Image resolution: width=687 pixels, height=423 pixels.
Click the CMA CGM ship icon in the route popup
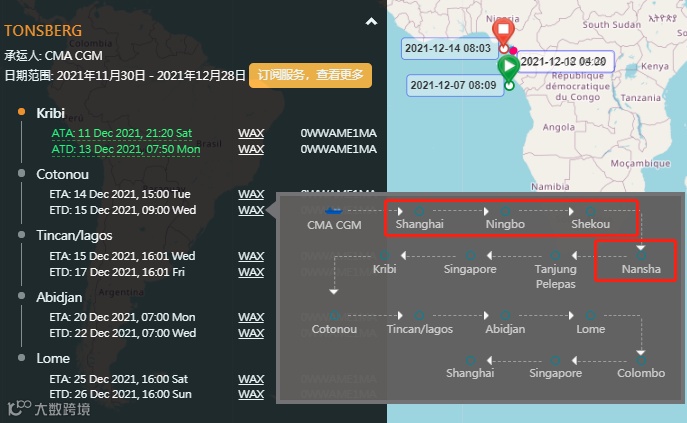(x=333, y=211)
